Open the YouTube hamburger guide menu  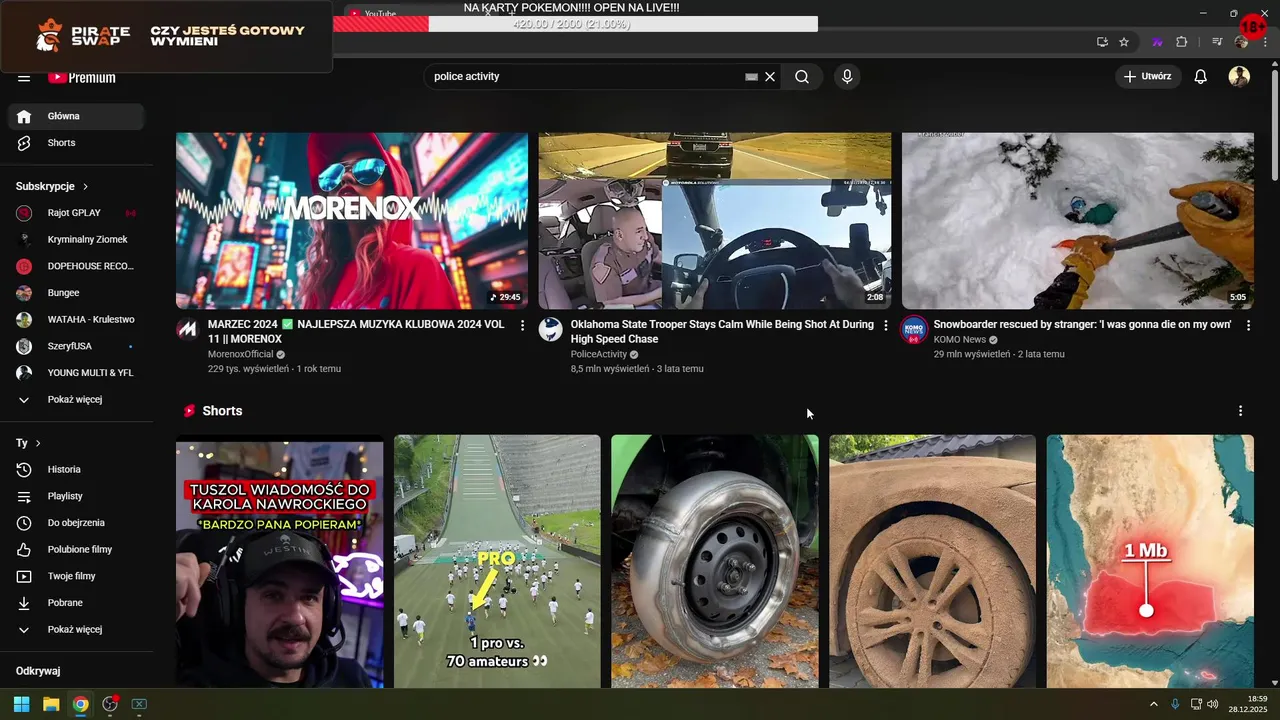24,78
